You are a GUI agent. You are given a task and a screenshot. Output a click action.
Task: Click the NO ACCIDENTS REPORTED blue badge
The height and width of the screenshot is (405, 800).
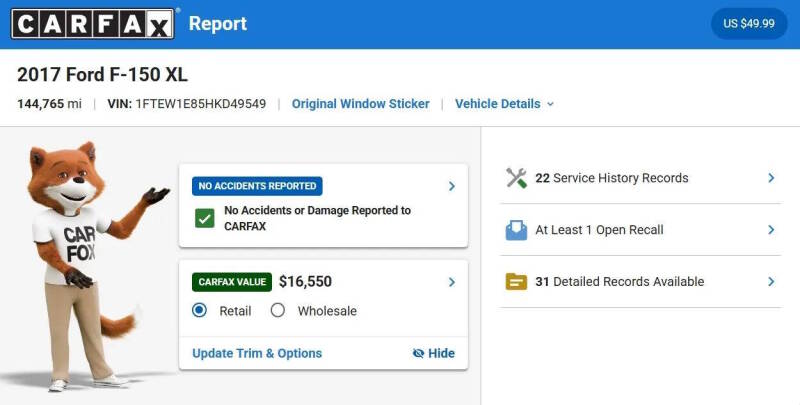point(257,186)
